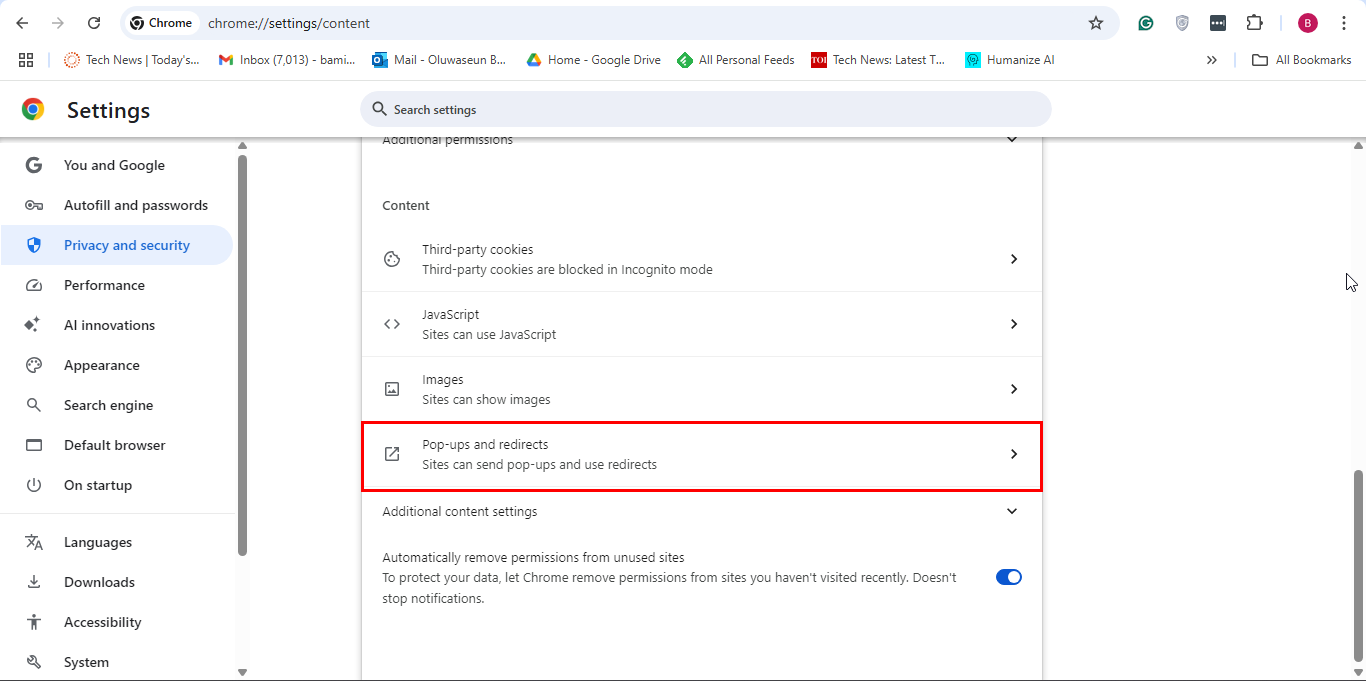Open Autofill and passwords settings

tap(135, 205)
